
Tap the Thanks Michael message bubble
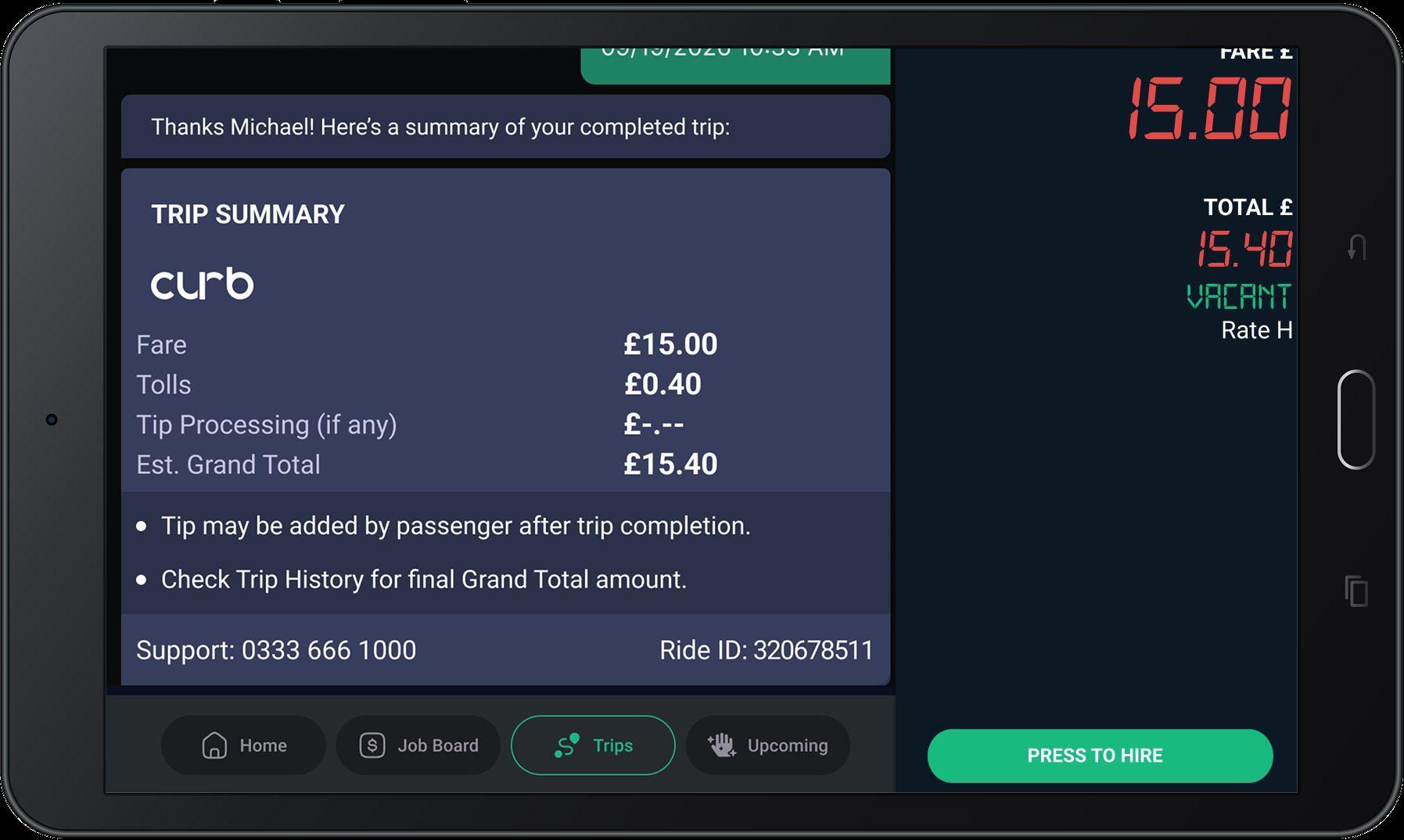[x=505, y=127]
